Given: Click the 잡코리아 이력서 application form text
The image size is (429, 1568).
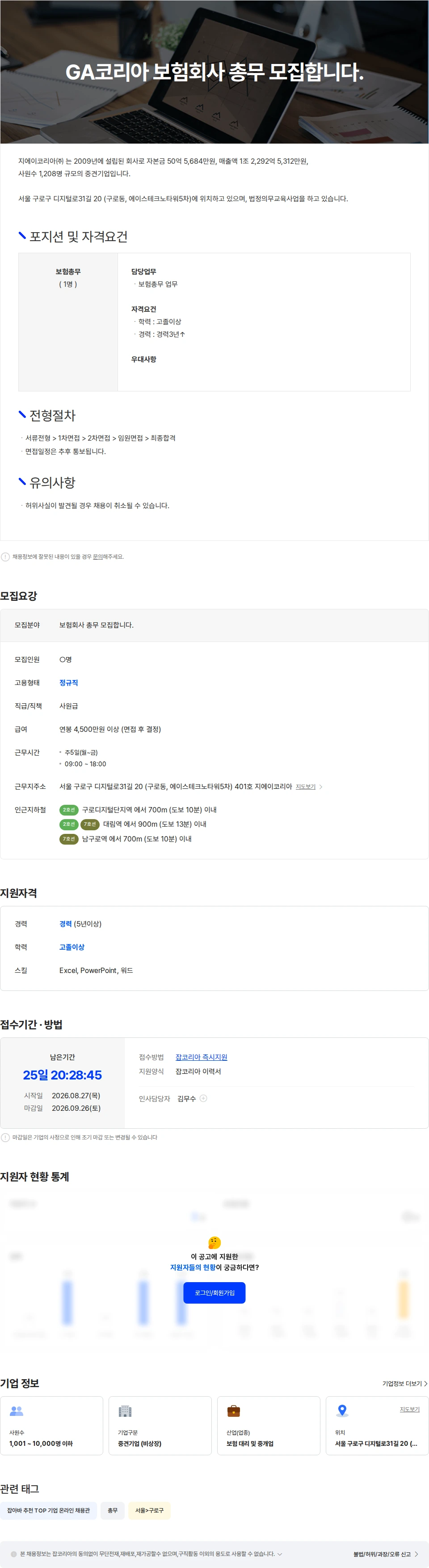Looking at the screenshot, I should pos(198,1071).
